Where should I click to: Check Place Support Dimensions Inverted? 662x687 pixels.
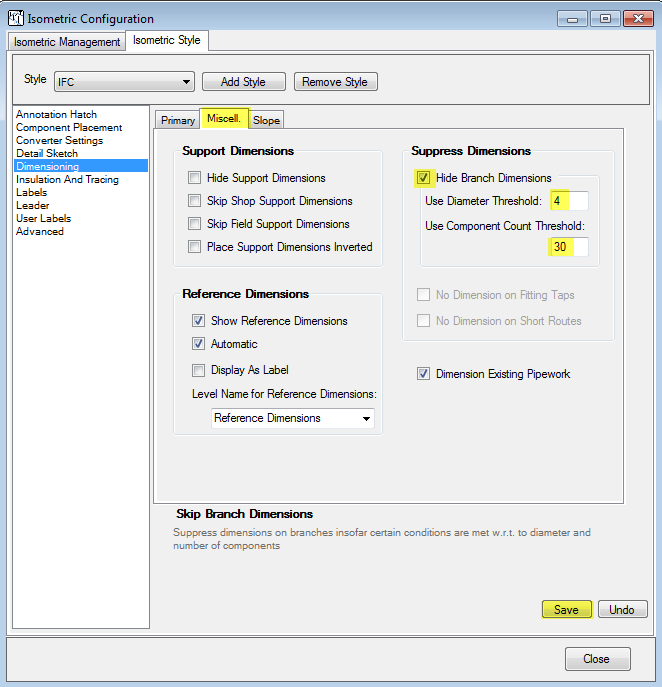pos(195,247)
